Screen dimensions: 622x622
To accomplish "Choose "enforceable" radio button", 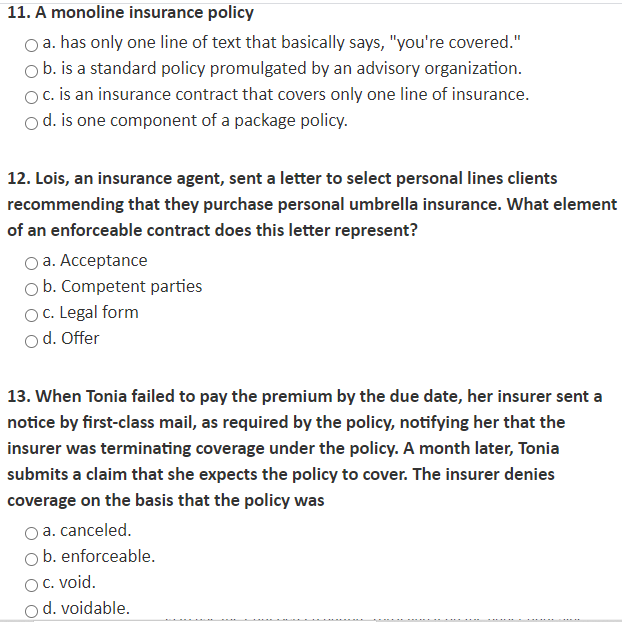I will (x=31, y=559).
